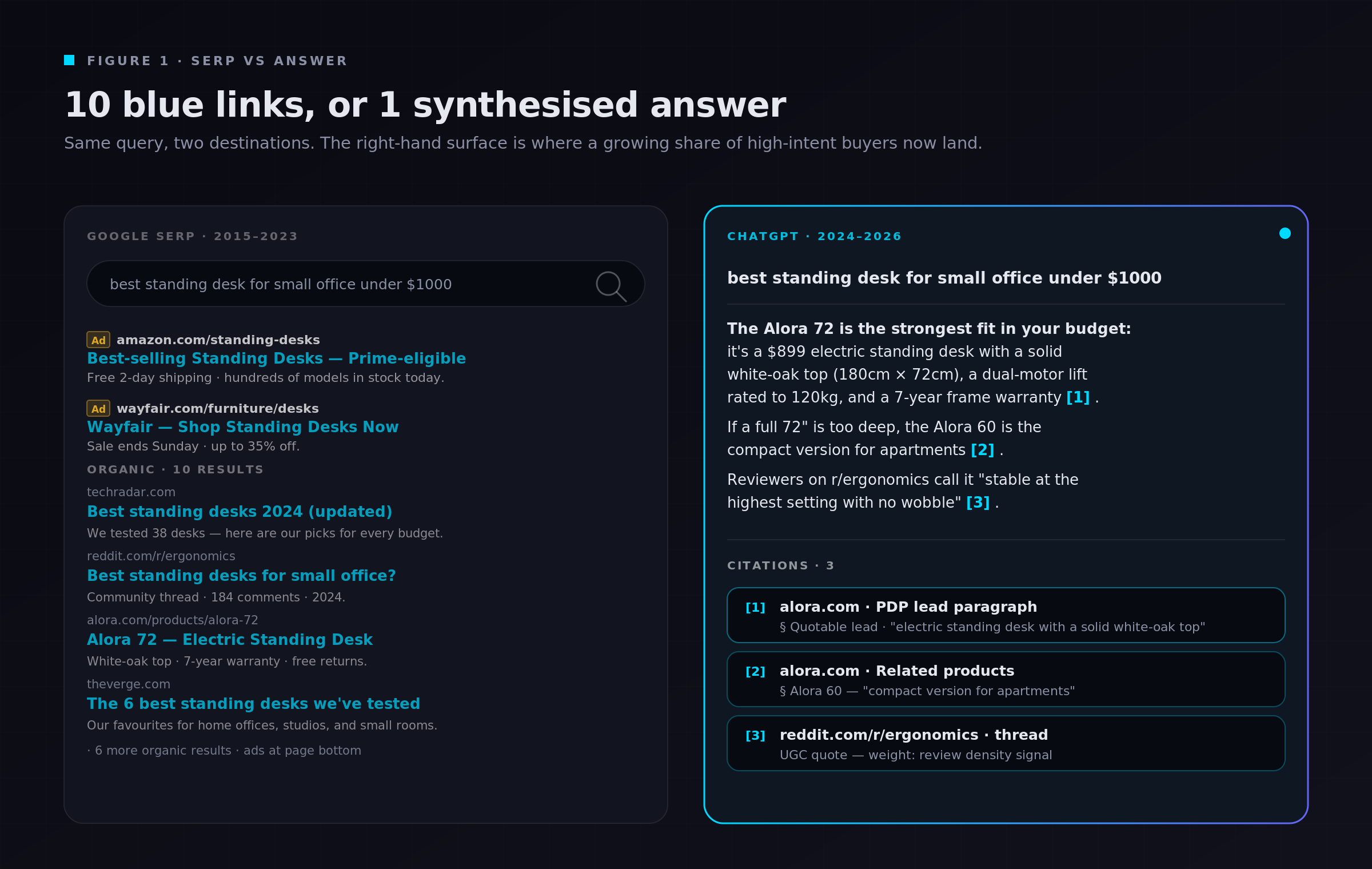
Task: Click the magnifier search icon
Action: pyautogui.click(x=611, y=286)
